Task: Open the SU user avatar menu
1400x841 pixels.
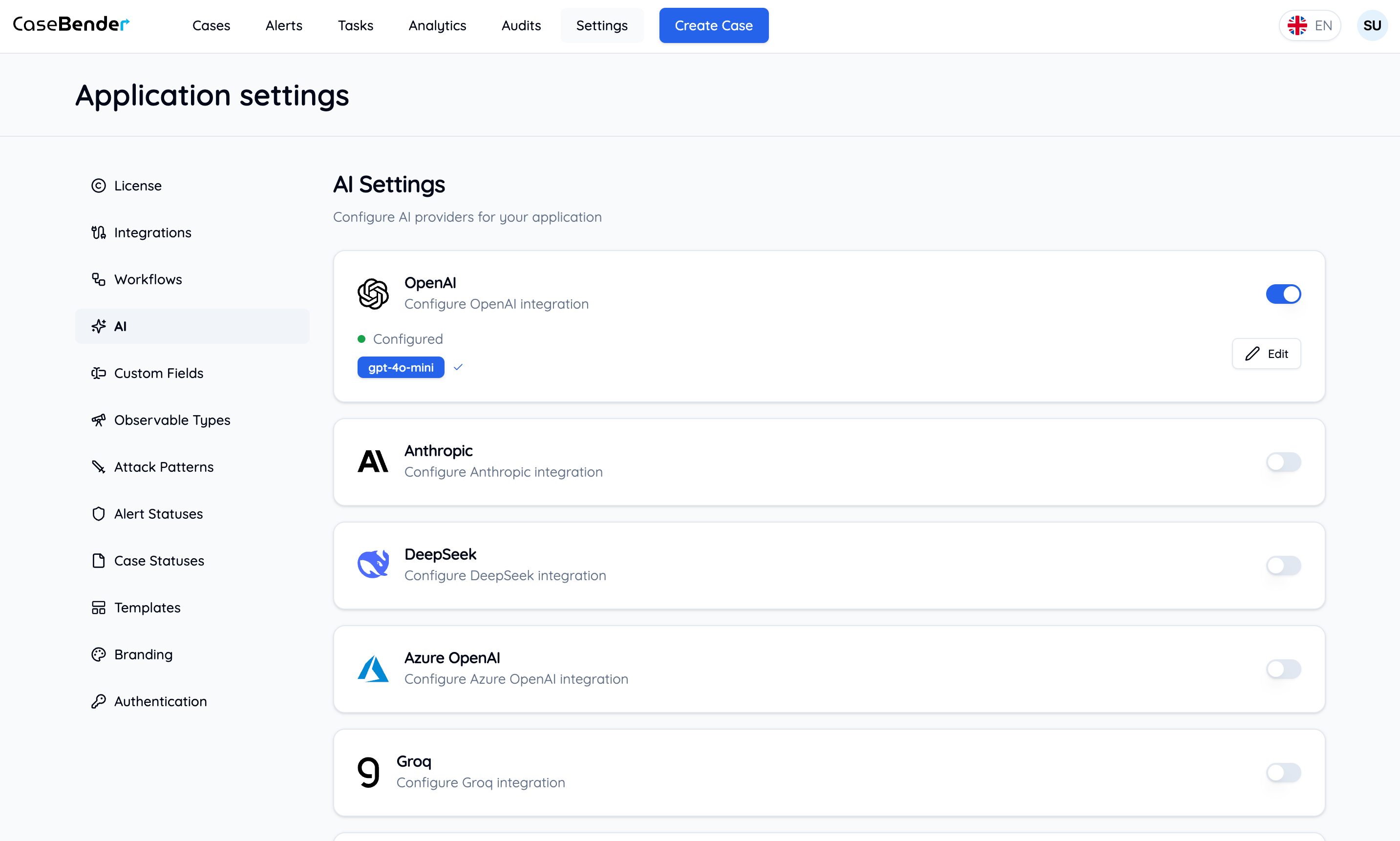Action: click(1372, 25)
